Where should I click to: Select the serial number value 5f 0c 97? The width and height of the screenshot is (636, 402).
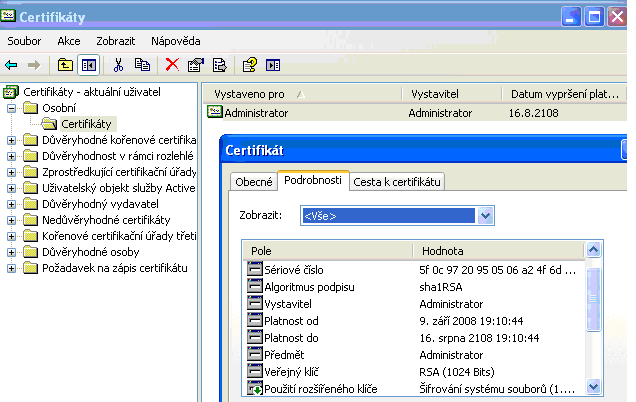click(497, 270)
